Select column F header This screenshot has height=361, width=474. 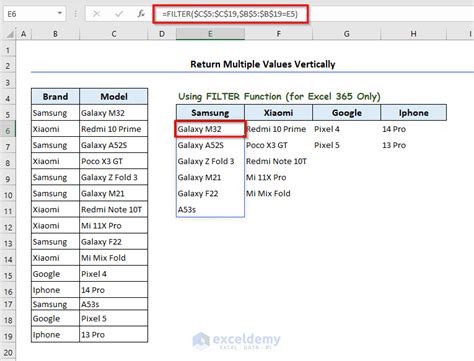pos(278,34)
